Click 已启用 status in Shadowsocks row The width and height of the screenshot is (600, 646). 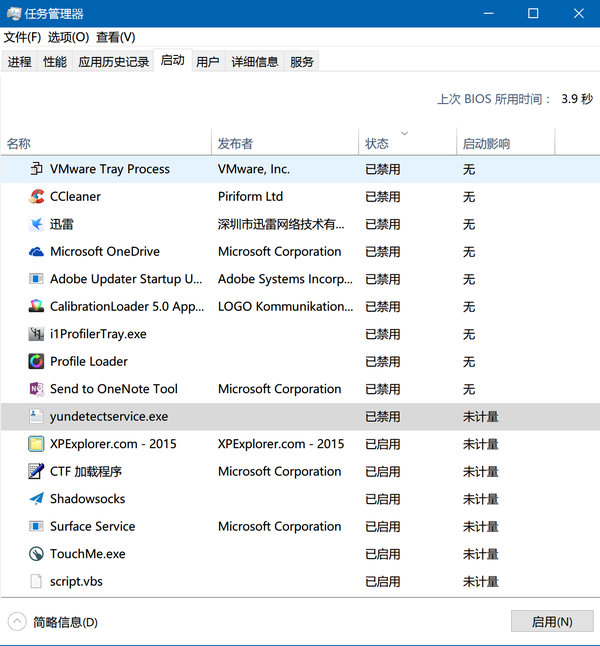click(383, 499)
